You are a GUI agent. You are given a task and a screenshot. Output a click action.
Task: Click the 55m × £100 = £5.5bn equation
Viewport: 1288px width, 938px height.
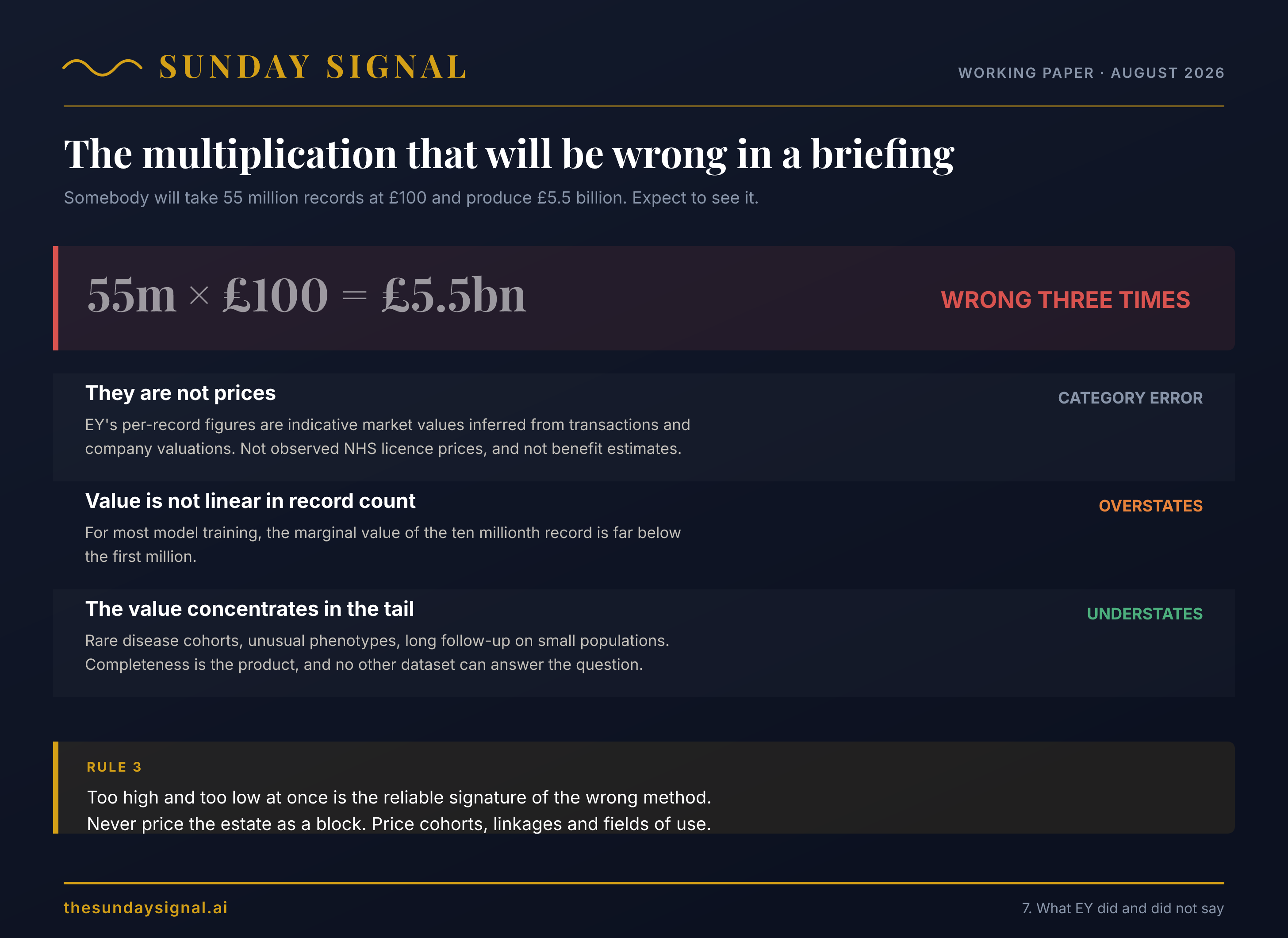coord(307,296)
